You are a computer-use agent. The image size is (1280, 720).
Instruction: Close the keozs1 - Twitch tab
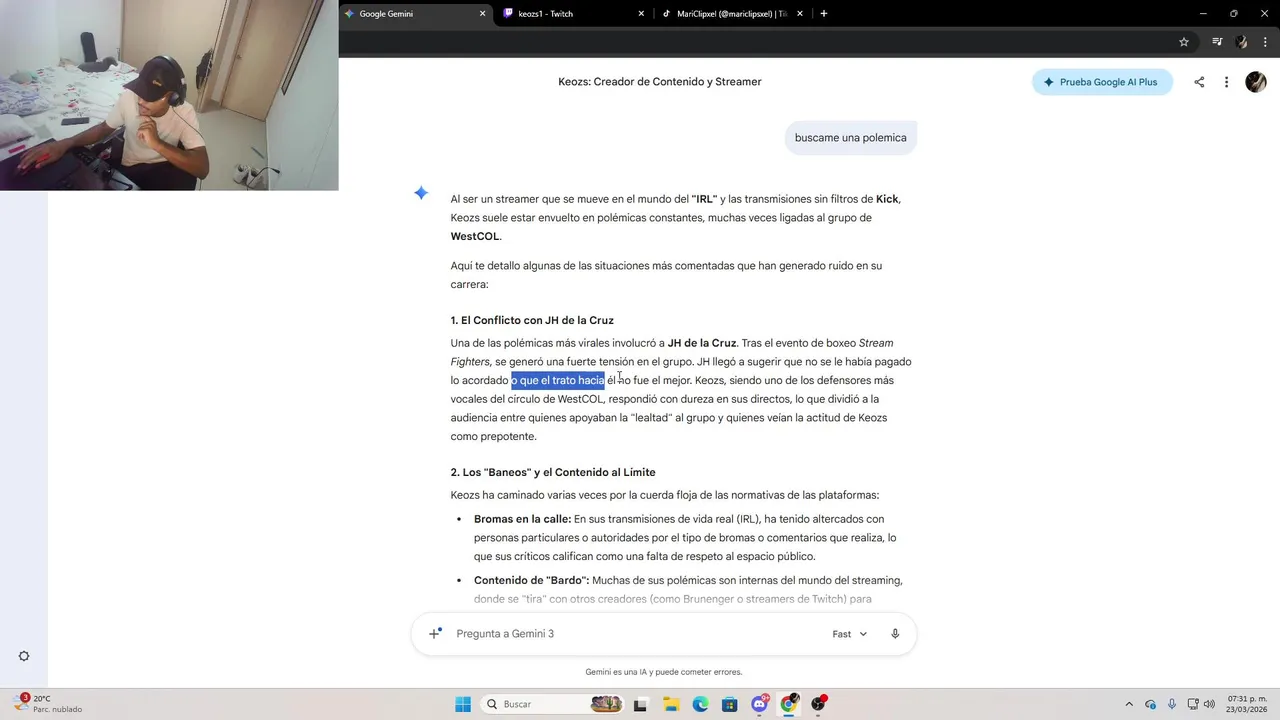(x=641, y=14)
